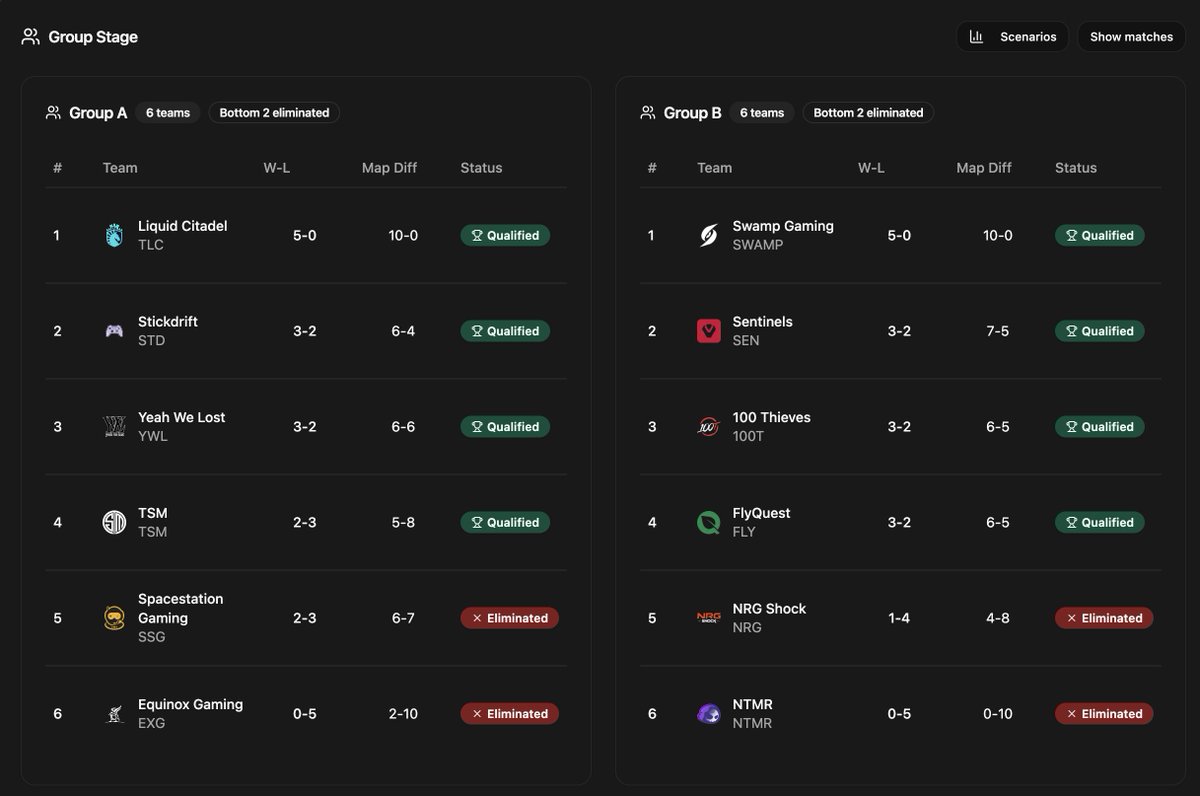The image size is (1200, 796).
Task: Click the SWAMP team abbreviation
Action: (x=758, y=245)
